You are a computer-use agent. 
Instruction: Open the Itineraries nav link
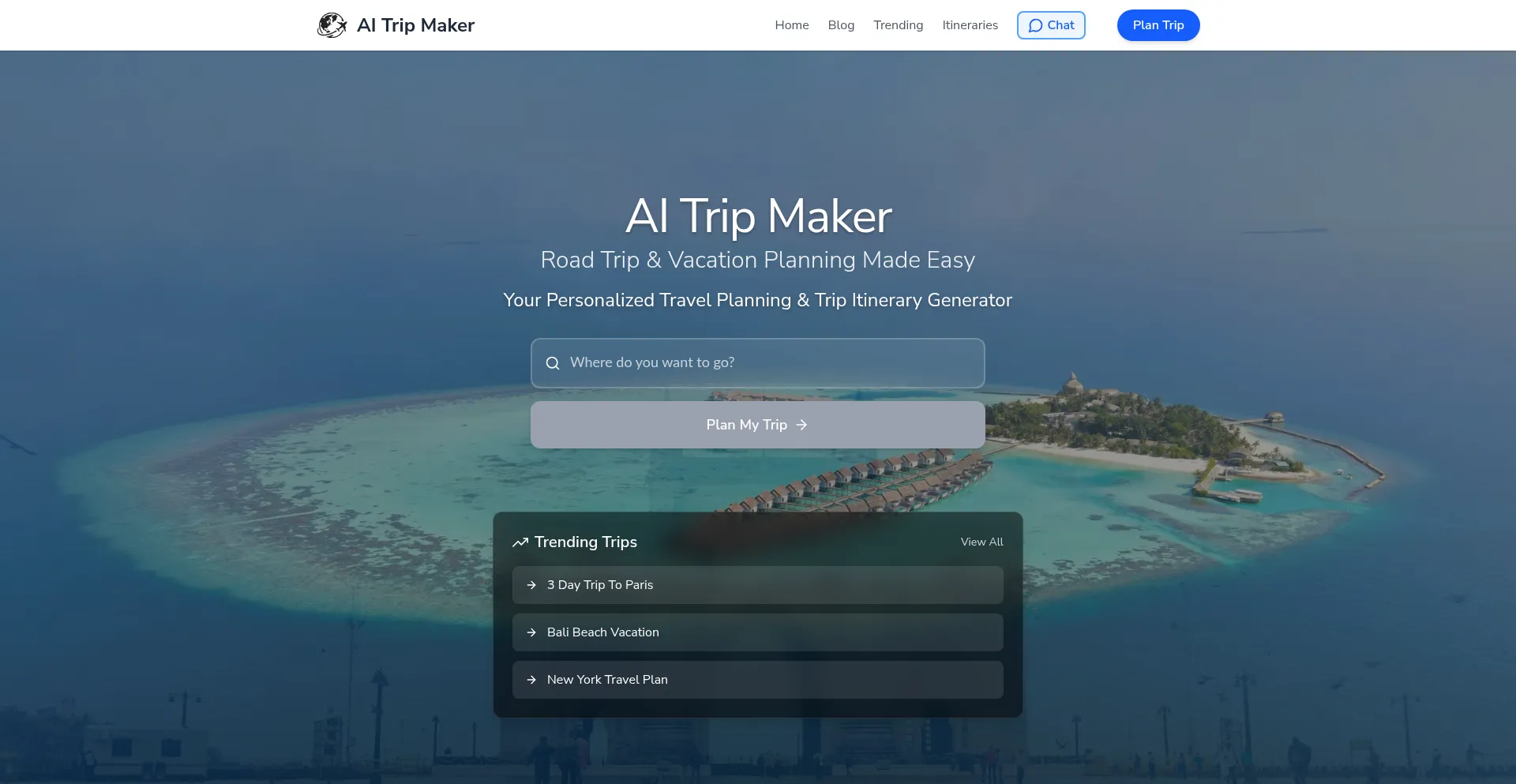click(x=970, y=25)
